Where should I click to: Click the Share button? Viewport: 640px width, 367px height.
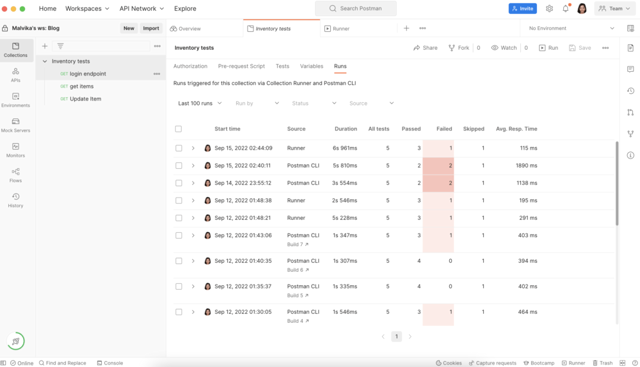[x=425, y=48]
